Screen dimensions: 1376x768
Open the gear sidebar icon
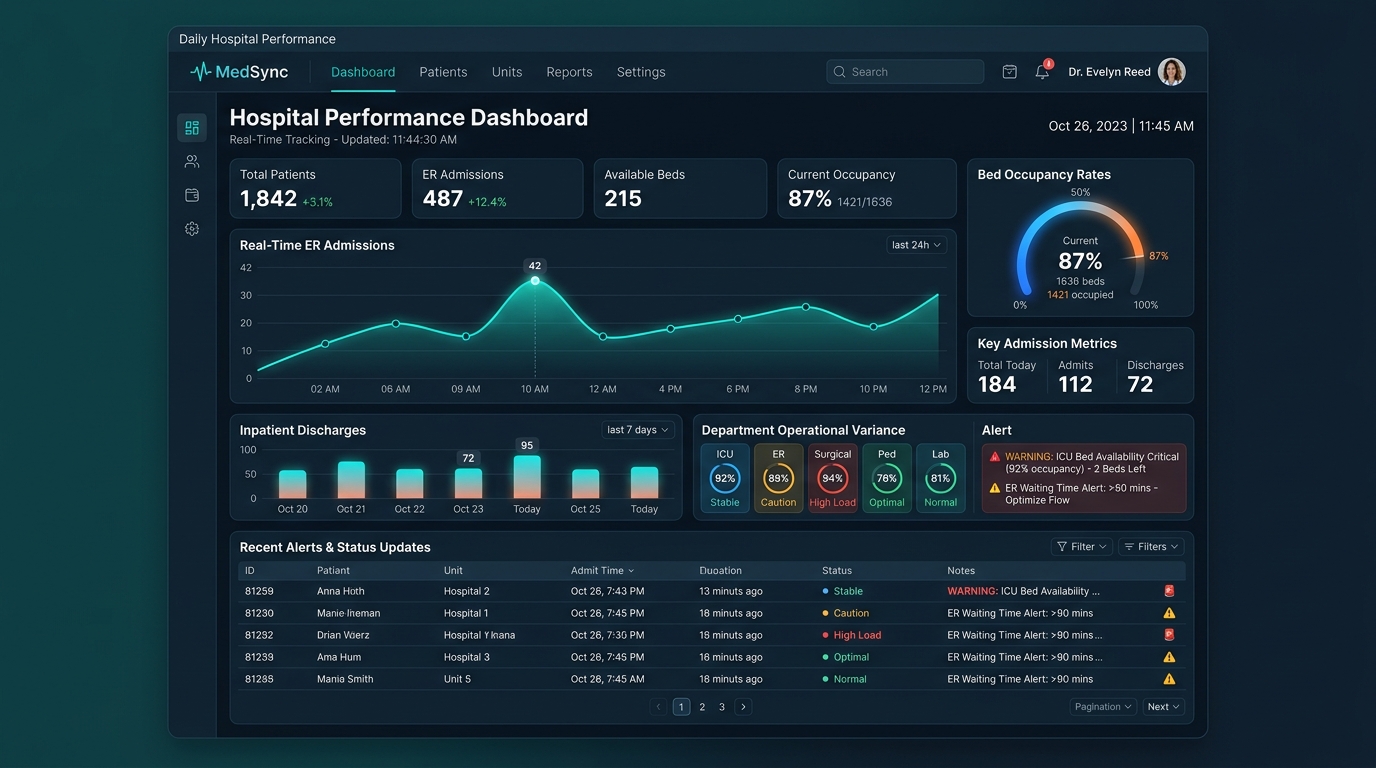(192, 229)
